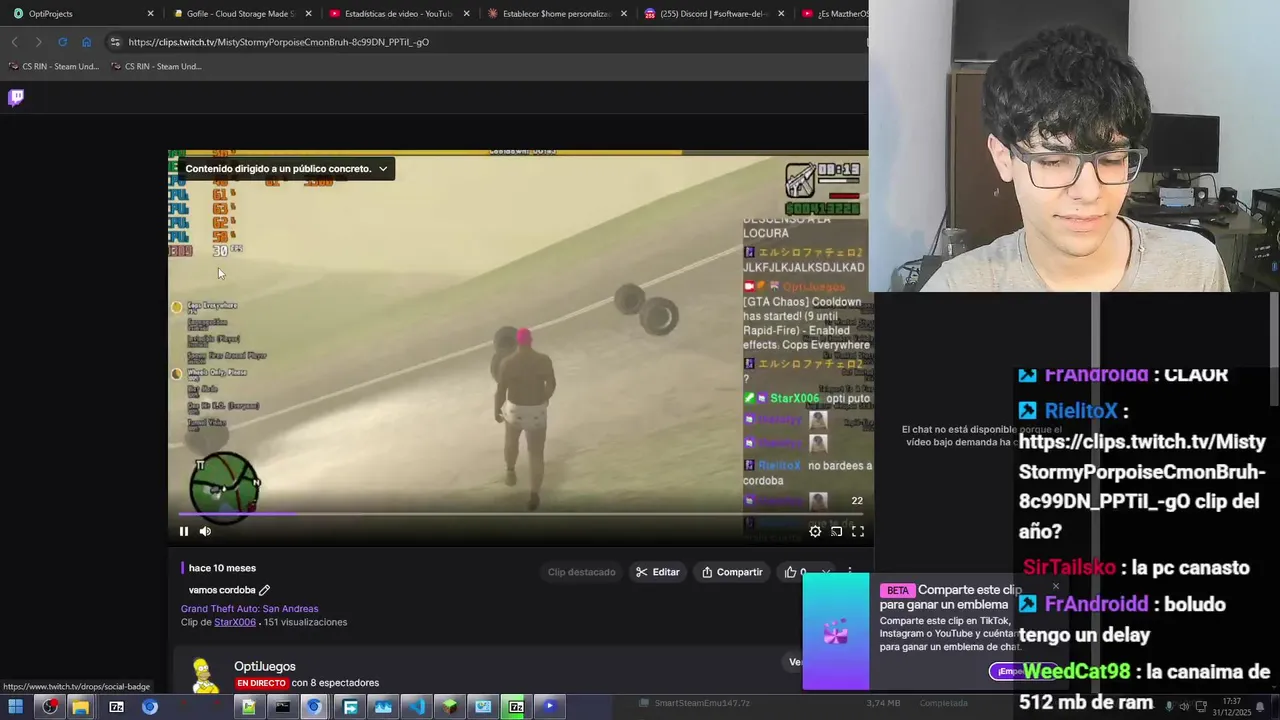Close the TikTok share popup
The height and width of the screenshot is (720, 1280).
click(x=1055, y=587)
